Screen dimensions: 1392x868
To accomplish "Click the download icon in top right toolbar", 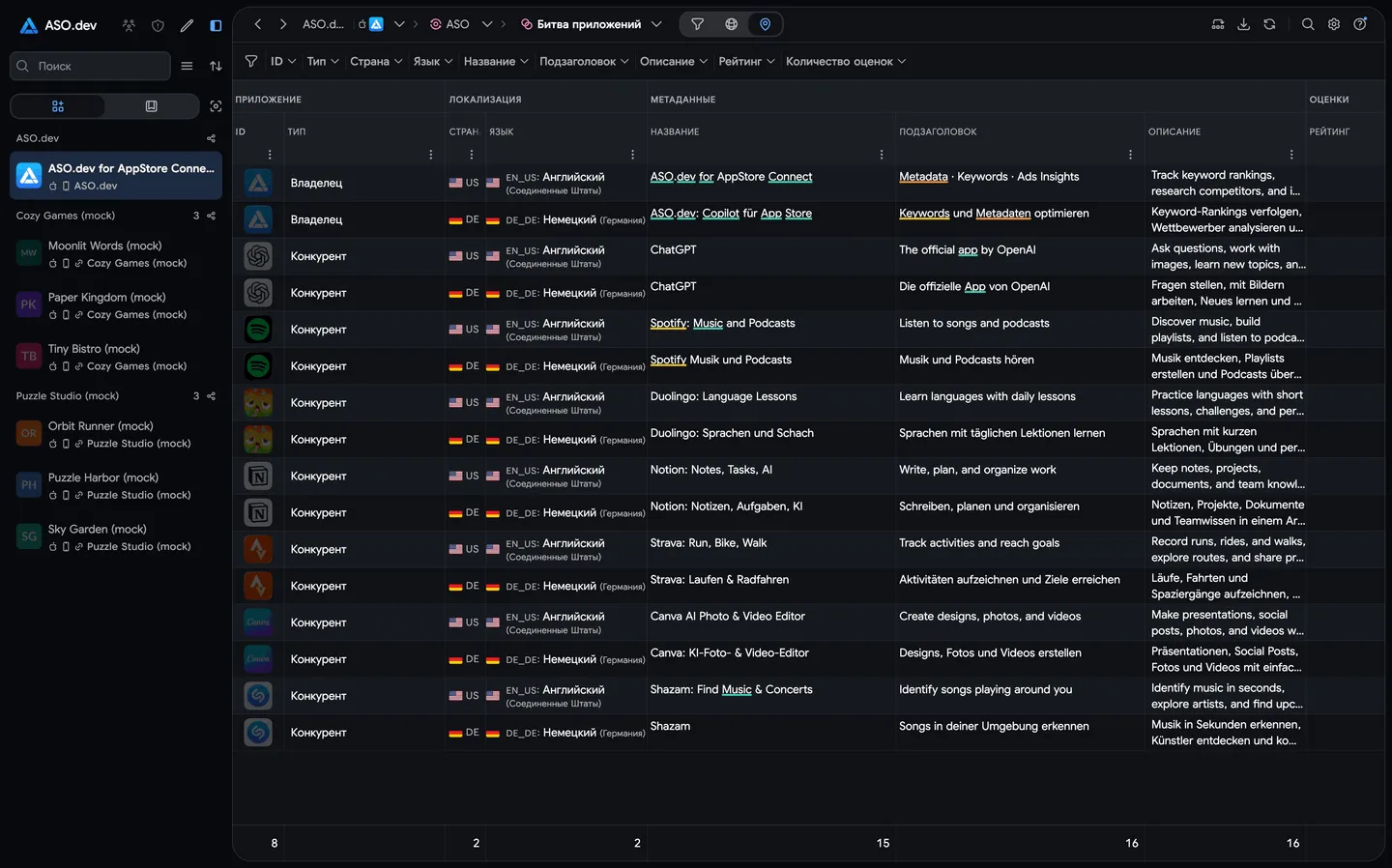I will tap(1244, 24).
